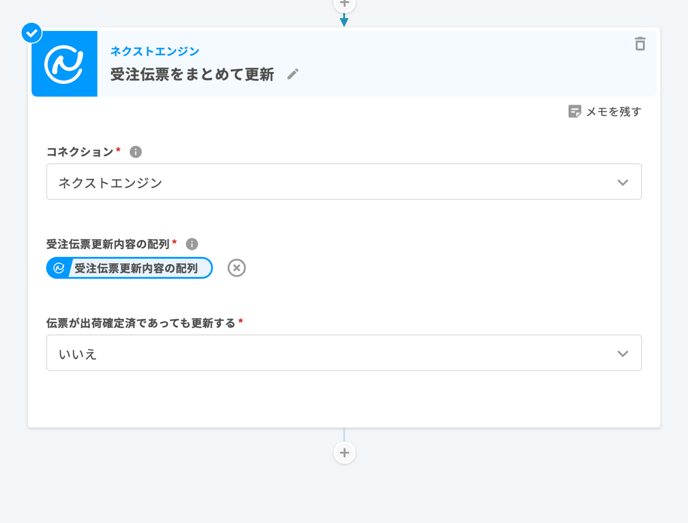The width and height of the screenshot is (688, 523).
Task: Click the ネクストエンジン app logo
Action: click(x=64, y=64)
